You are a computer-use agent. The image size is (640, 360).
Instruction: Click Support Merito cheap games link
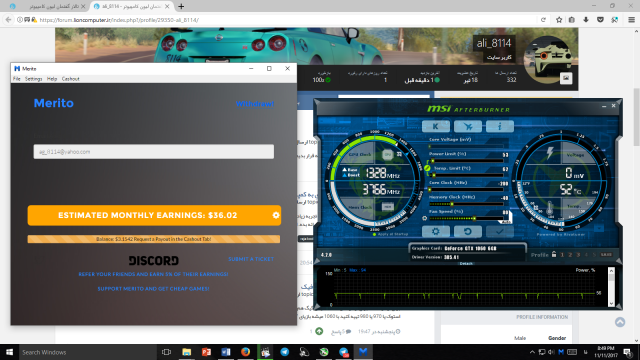(x=153, y=289)
